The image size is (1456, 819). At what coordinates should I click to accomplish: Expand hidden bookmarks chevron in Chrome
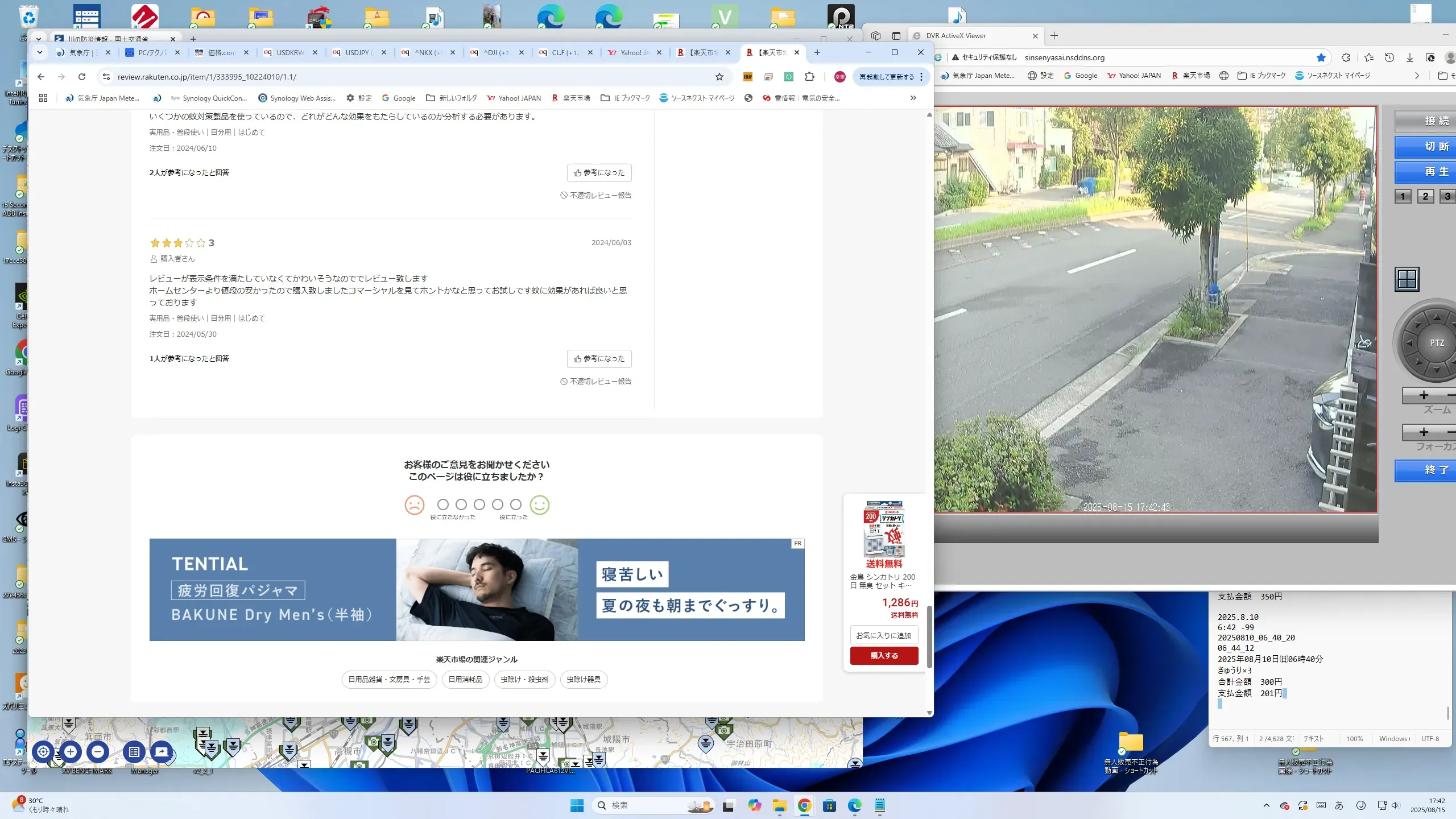click(x=913, y=98)
